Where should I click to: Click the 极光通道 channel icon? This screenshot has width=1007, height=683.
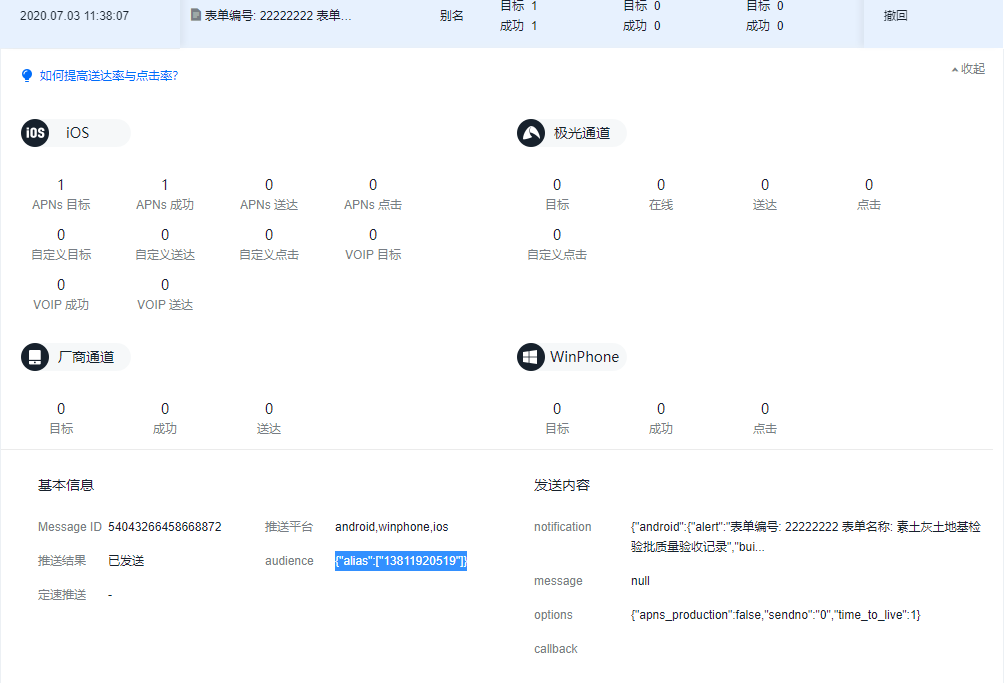531,133
